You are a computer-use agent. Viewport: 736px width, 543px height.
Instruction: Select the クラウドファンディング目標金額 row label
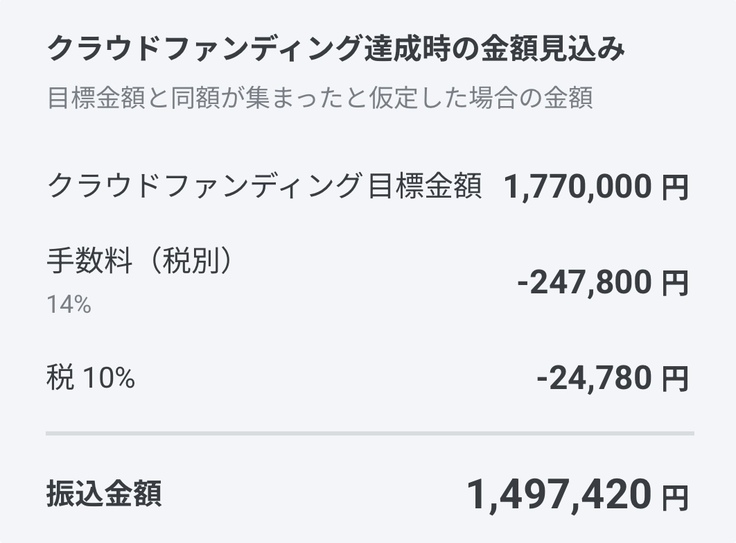264,185
